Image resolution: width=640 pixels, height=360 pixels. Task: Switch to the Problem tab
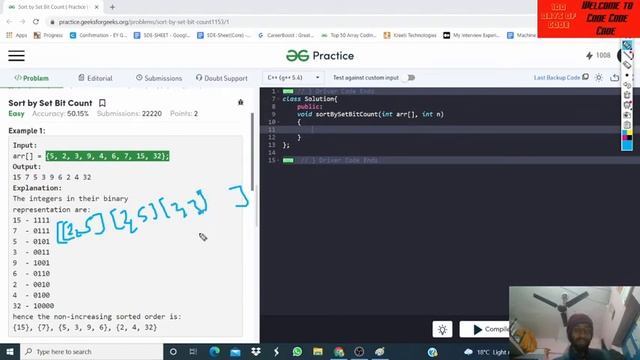pos(31,78)
